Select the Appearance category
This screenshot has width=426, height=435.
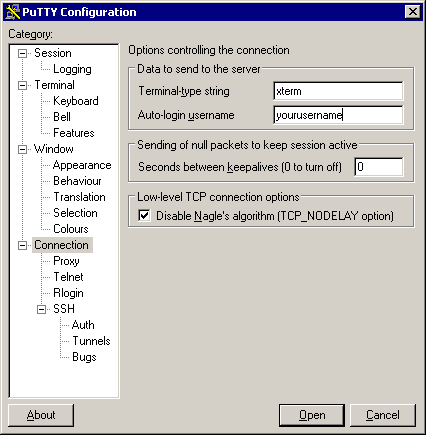point(82,165)
